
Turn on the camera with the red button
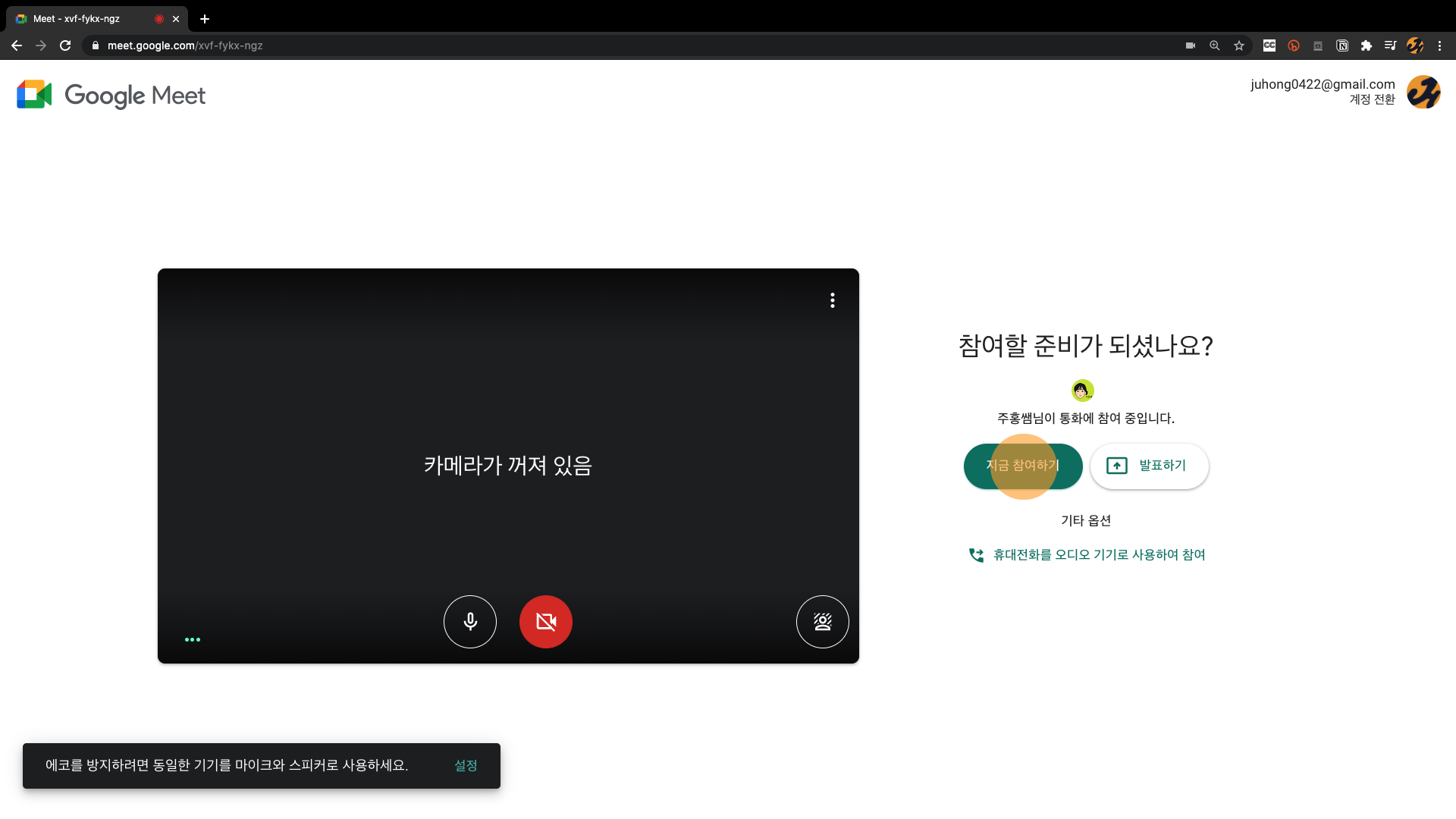[546, 622]
